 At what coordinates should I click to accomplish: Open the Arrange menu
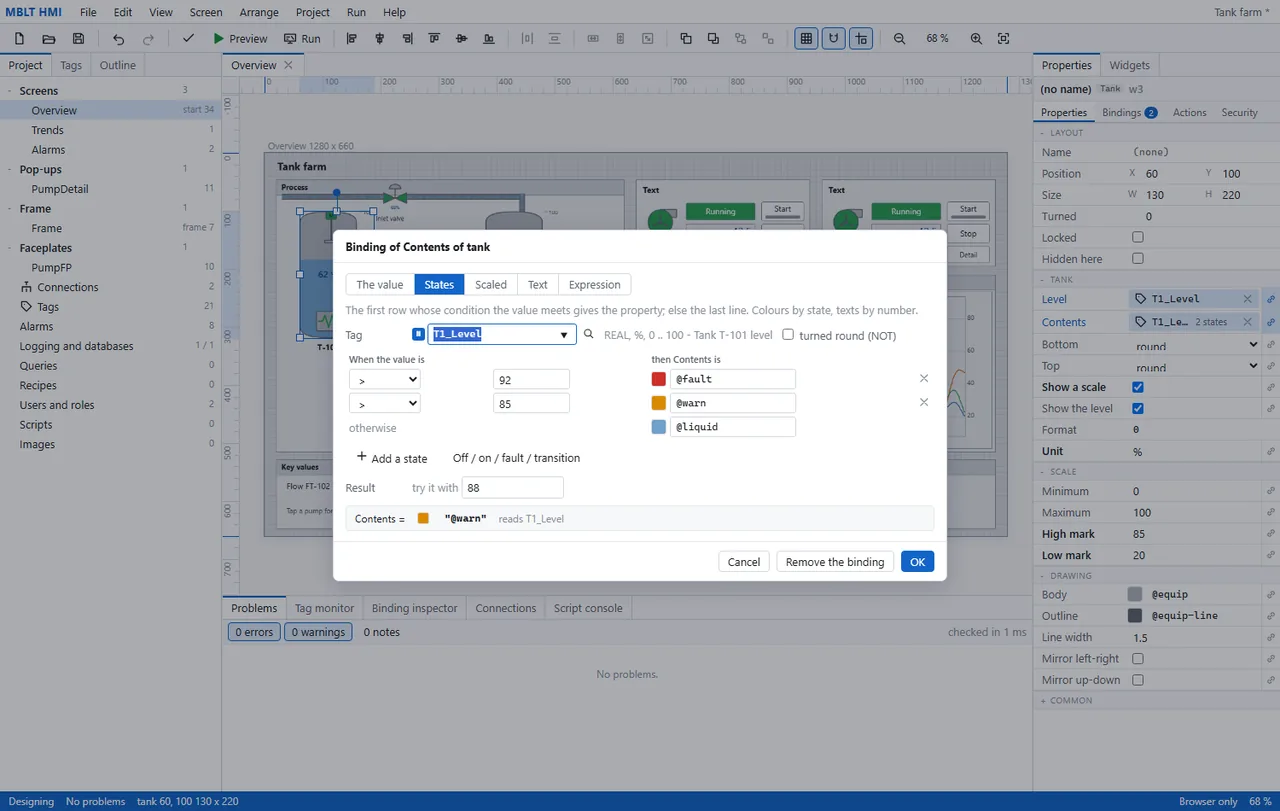pyautogui.click(x=259, y=13)
